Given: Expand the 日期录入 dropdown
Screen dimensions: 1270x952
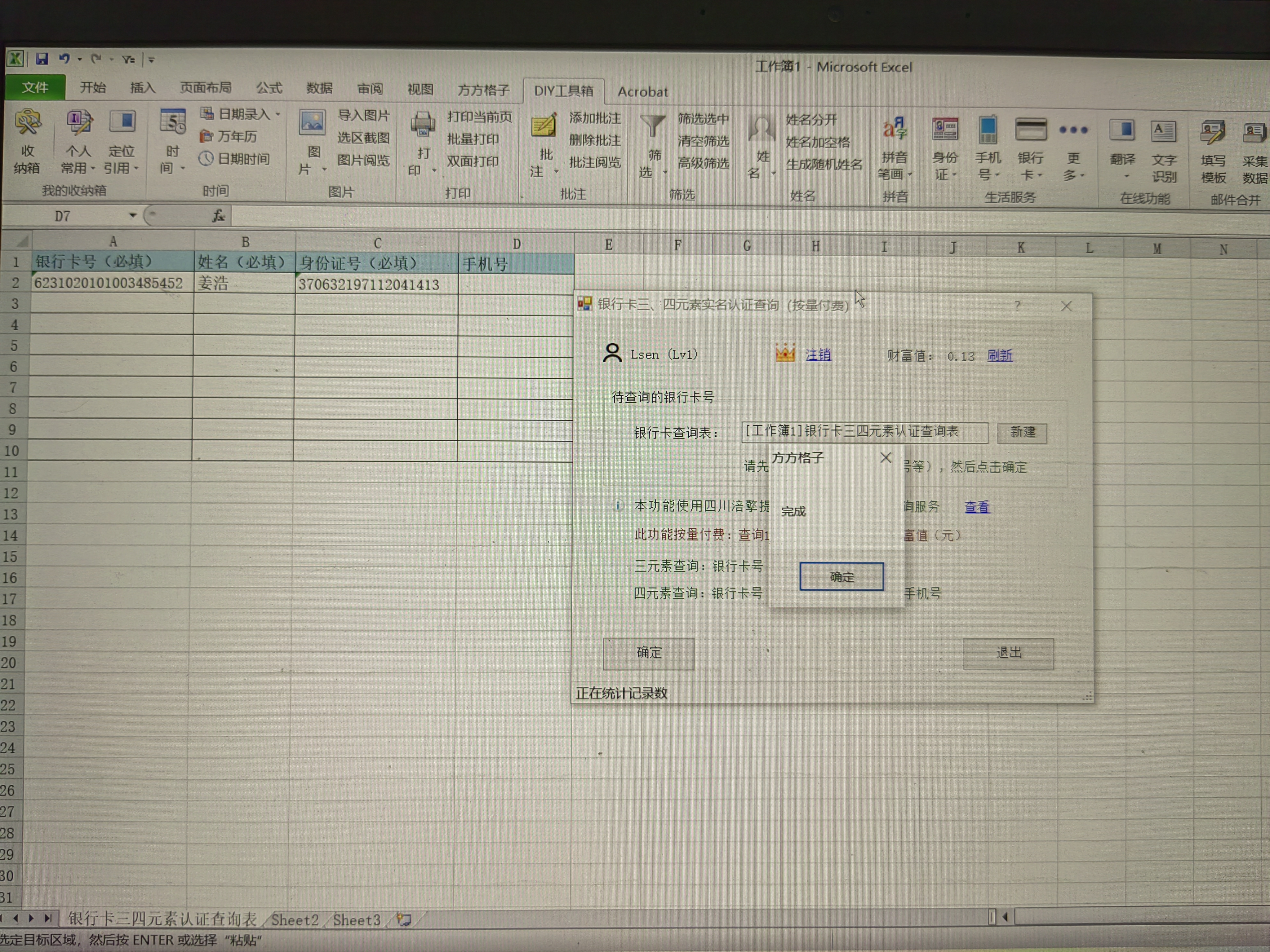Looking at the screenshot, I should 278,114.
